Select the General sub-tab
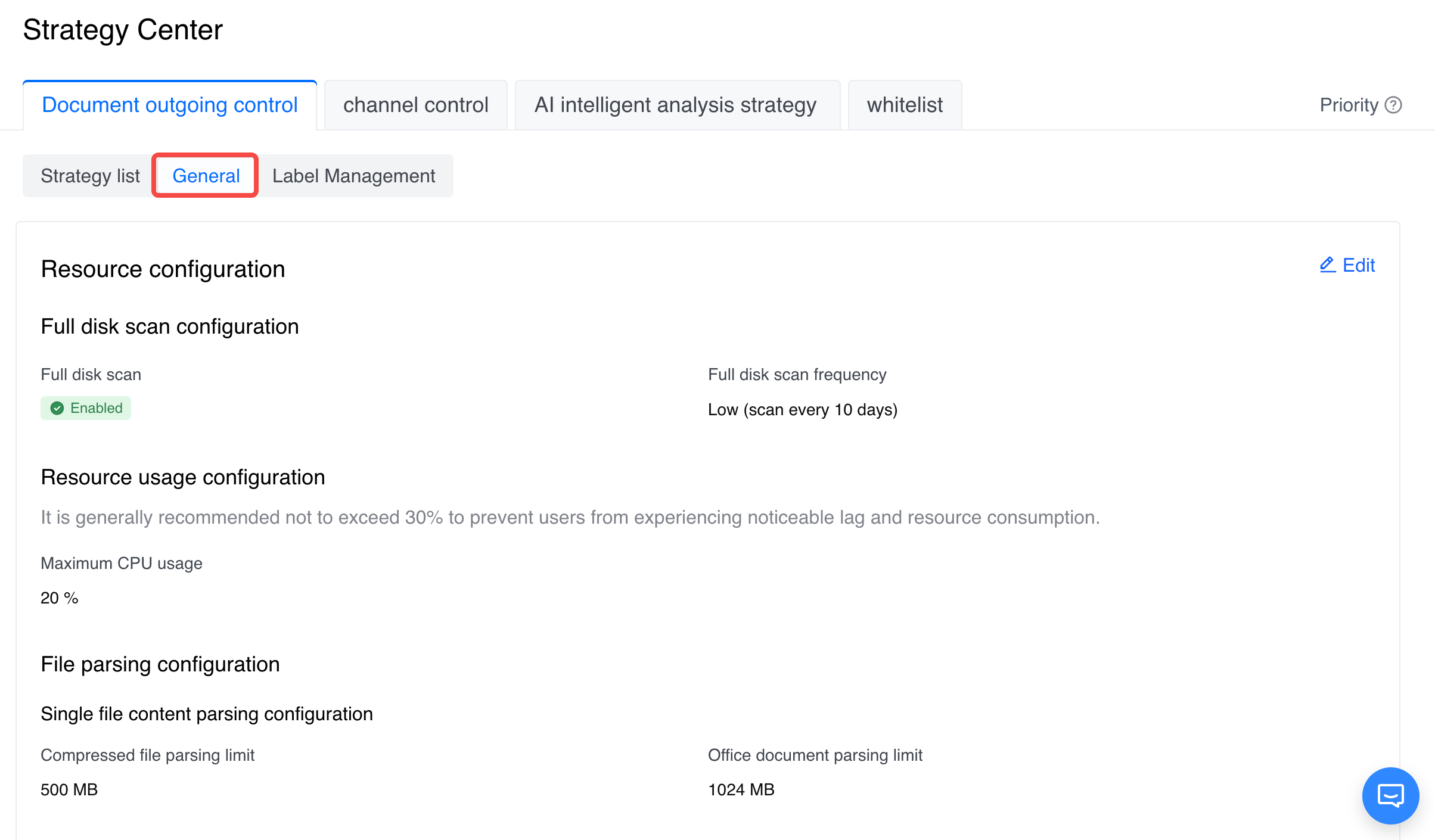1435x840 pixels. click(x=206, y=176)
